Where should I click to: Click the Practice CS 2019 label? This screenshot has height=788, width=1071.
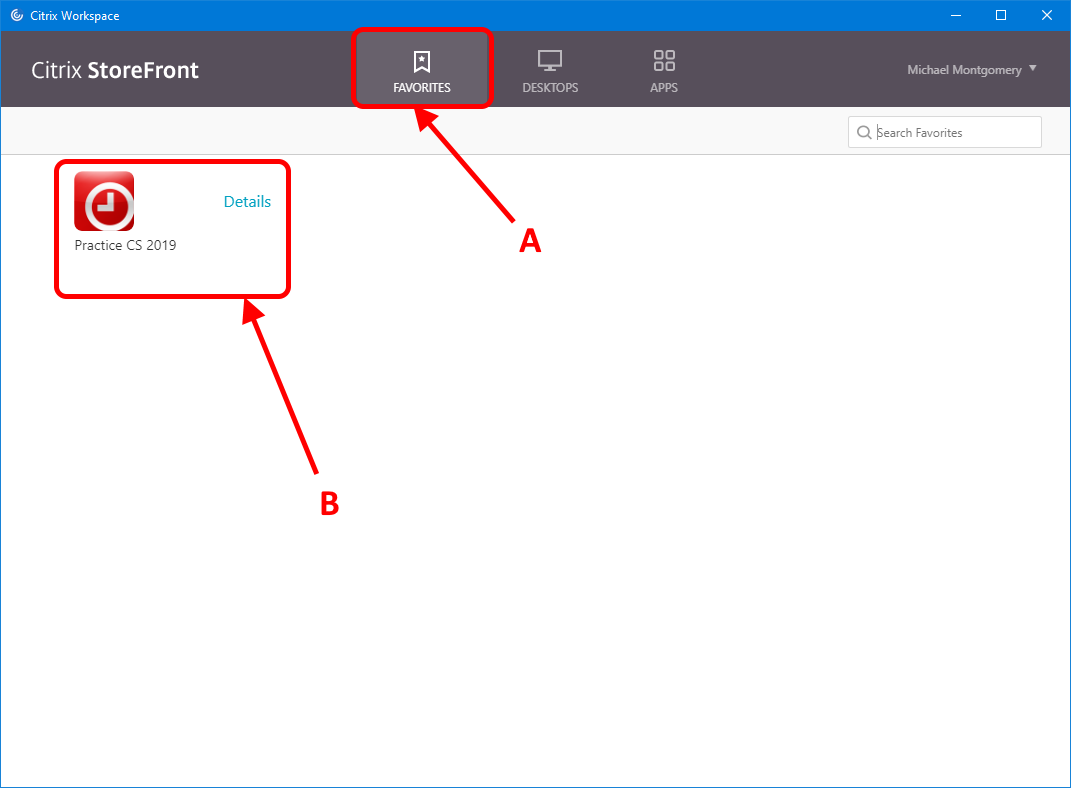(125, 245)
